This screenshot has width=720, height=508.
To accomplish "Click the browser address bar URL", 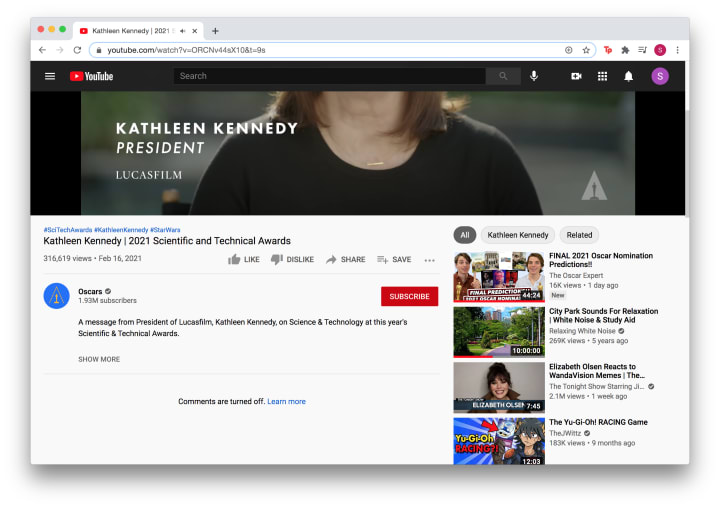I will tap(186, 50).
